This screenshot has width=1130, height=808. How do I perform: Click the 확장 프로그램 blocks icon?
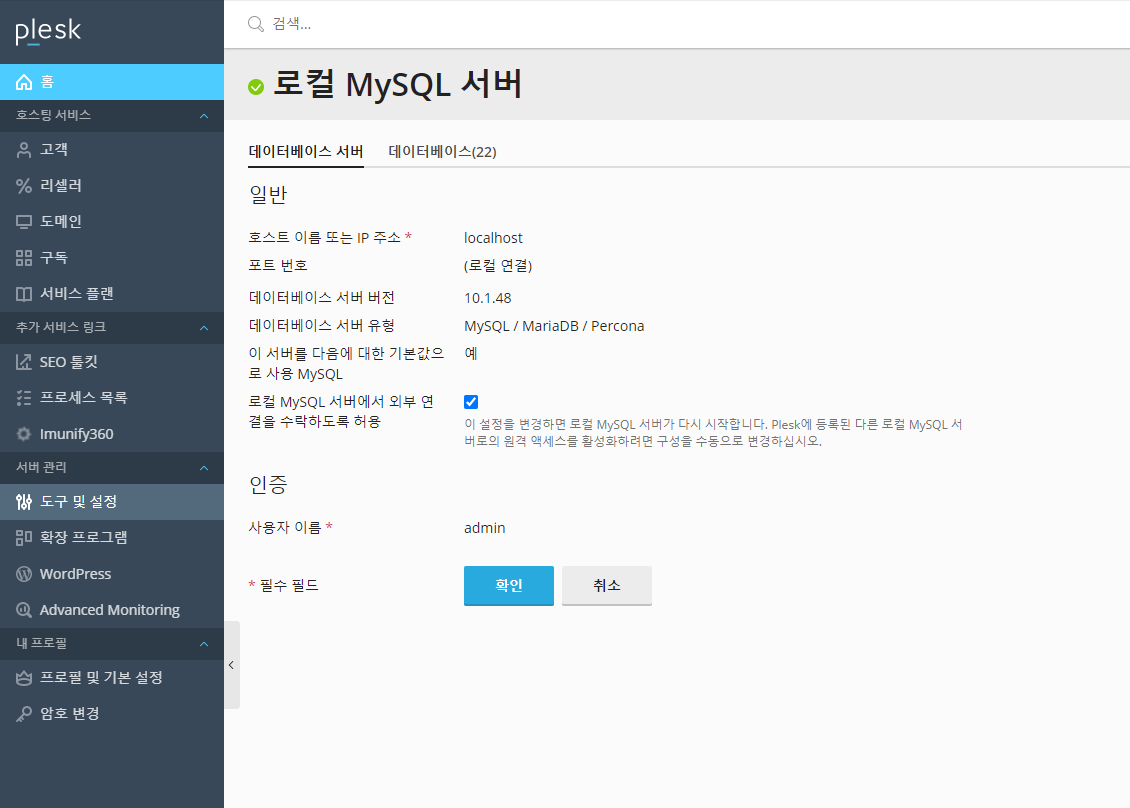pyautogui.click(x=24, y=538)
